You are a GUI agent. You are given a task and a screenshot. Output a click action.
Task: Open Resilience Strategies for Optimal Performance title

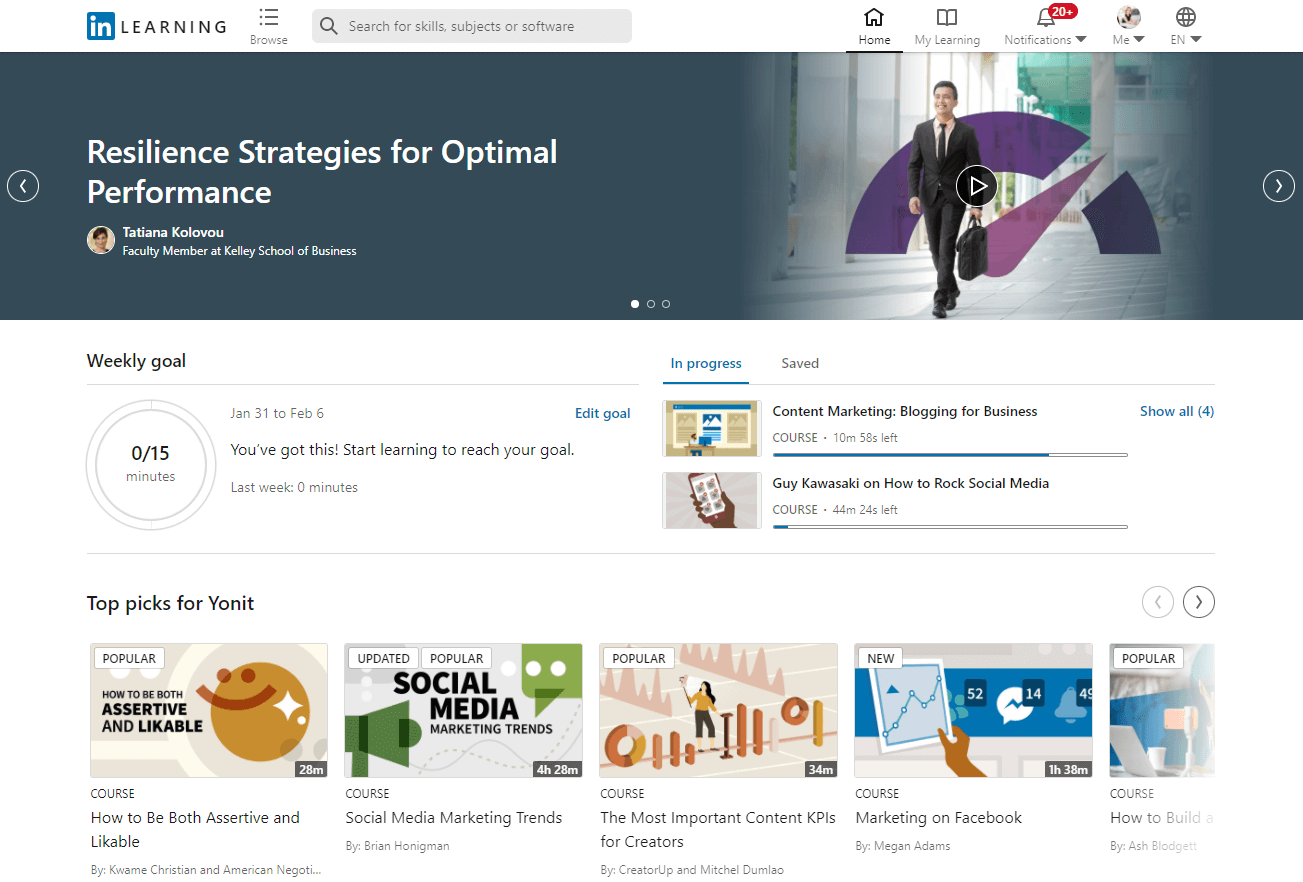click(x=322, y=172)
